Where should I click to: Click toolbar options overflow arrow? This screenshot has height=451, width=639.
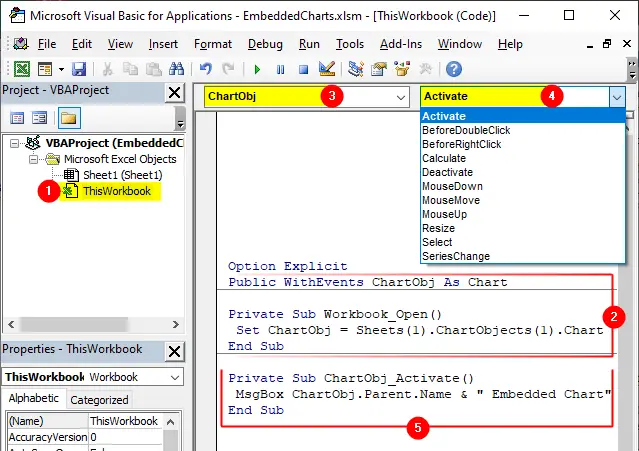[x=632, y=70]
